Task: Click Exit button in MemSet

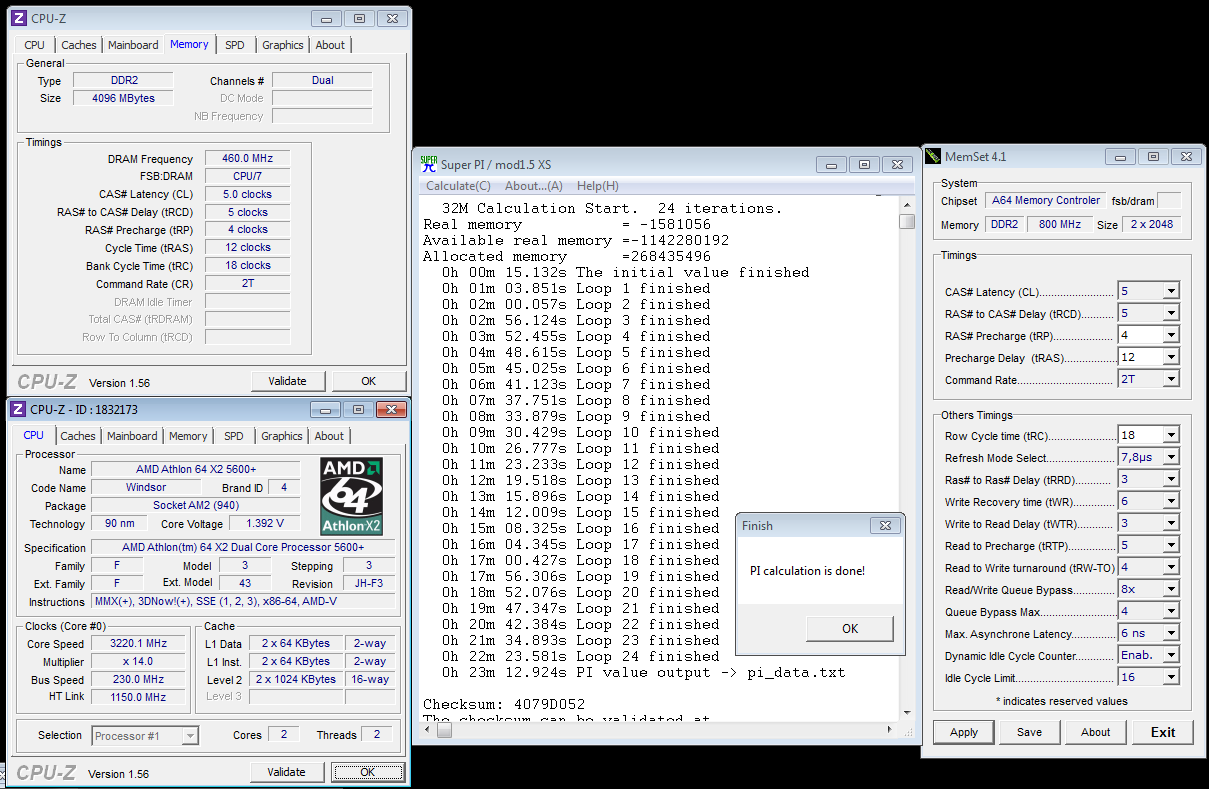Action: coord(1163,732)
